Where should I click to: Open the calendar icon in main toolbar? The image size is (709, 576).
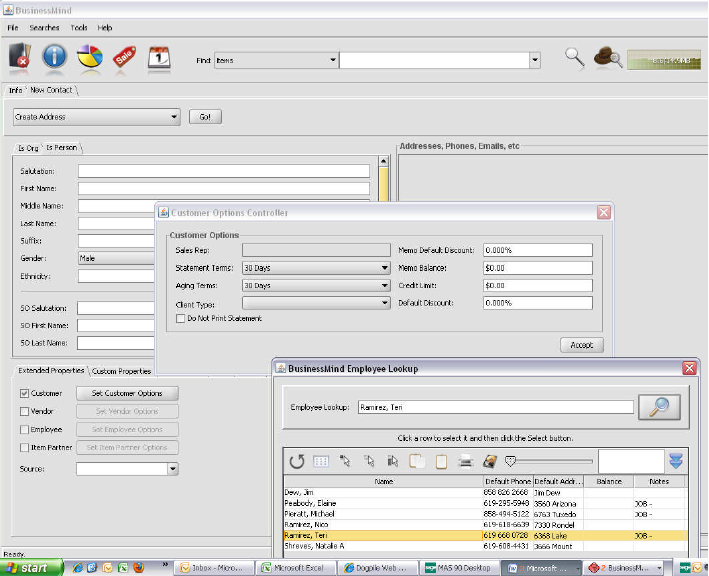click(x=159, y=57)
